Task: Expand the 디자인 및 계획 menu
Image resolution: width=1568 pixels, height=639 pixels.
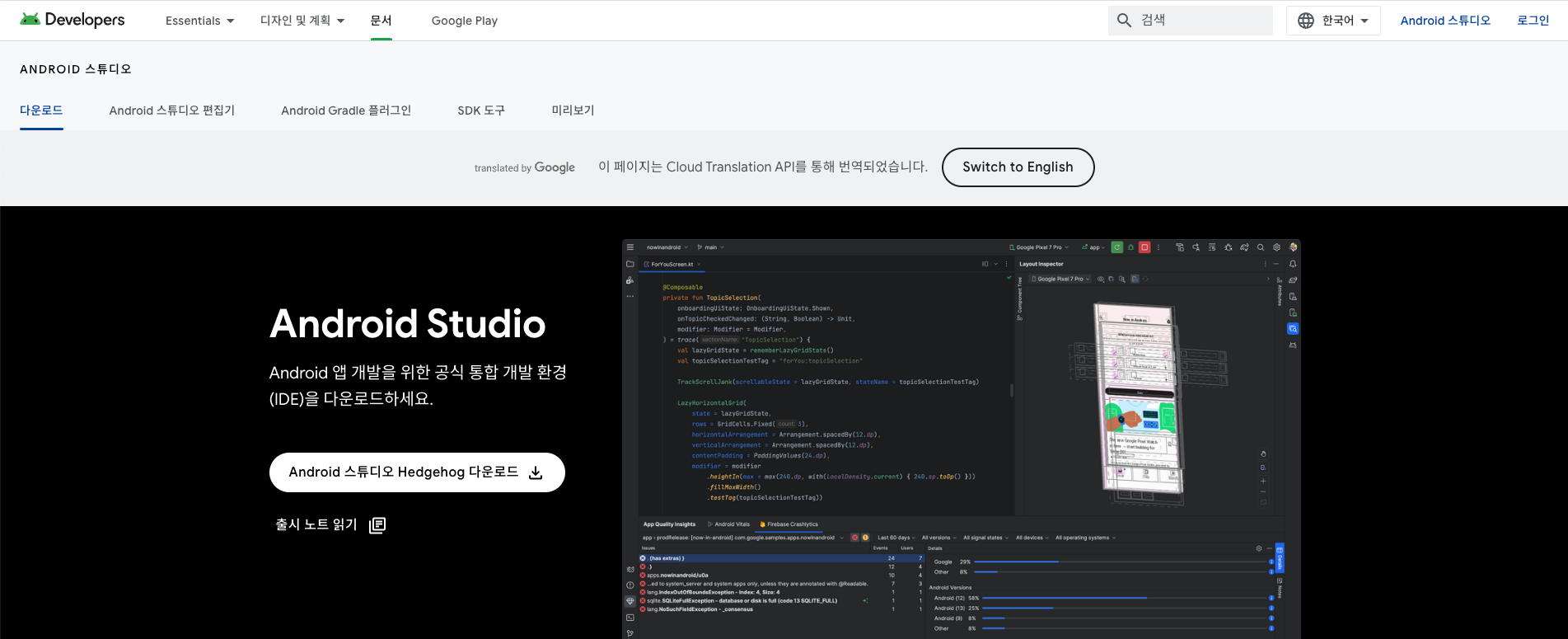Action: pyautogui.click(x=302, y=21)
